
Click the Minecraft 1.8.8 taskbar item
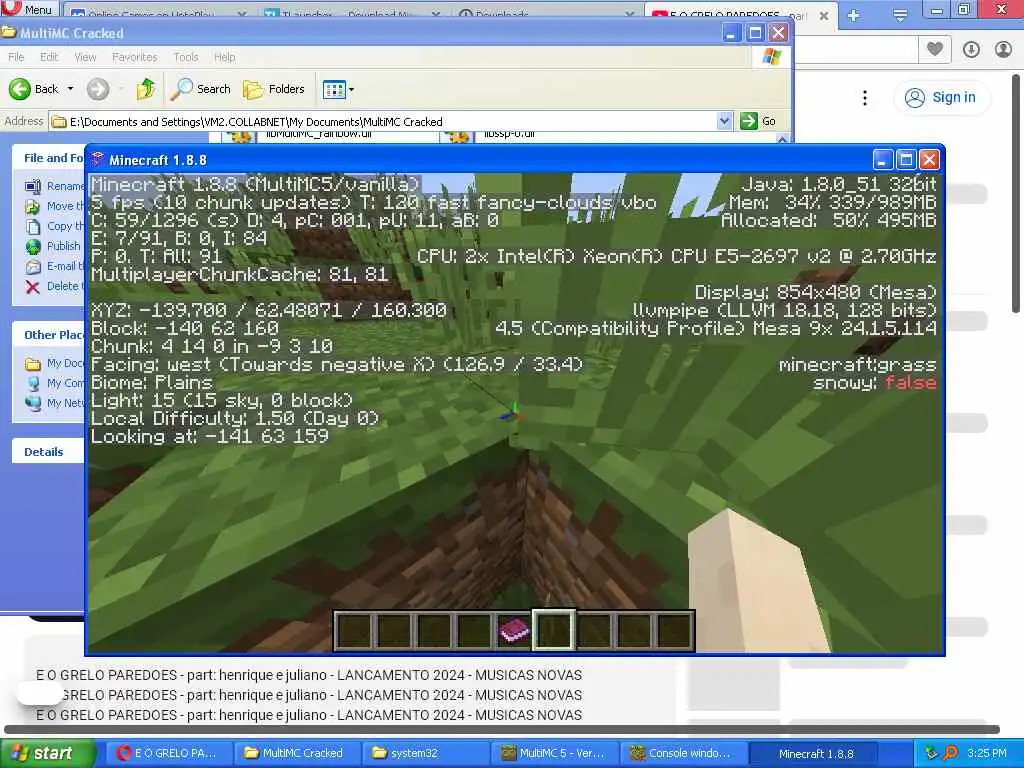tap(814, 753)
